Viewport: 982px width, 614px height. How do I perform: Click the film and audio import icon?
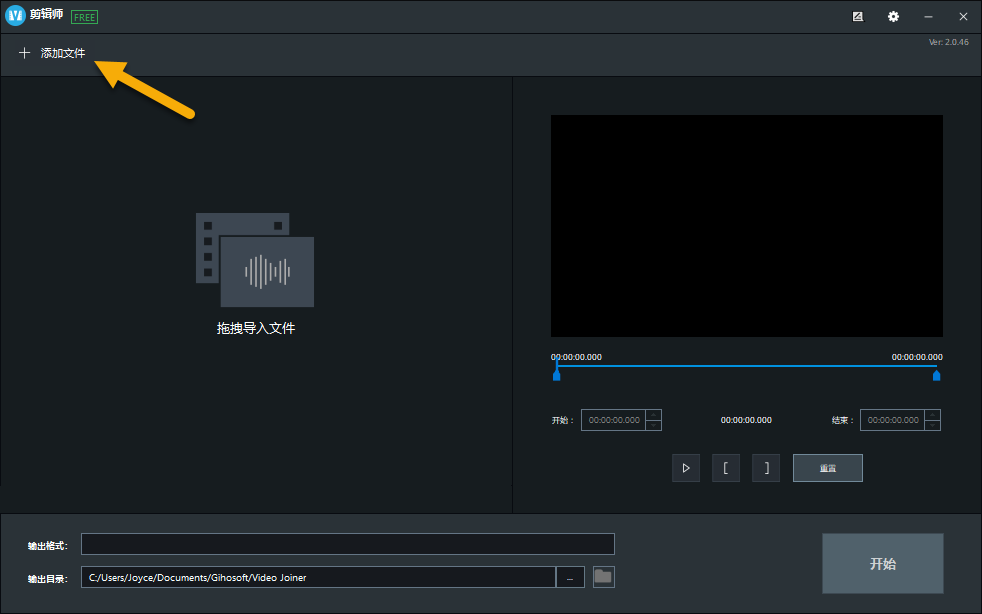click(255, 259)
